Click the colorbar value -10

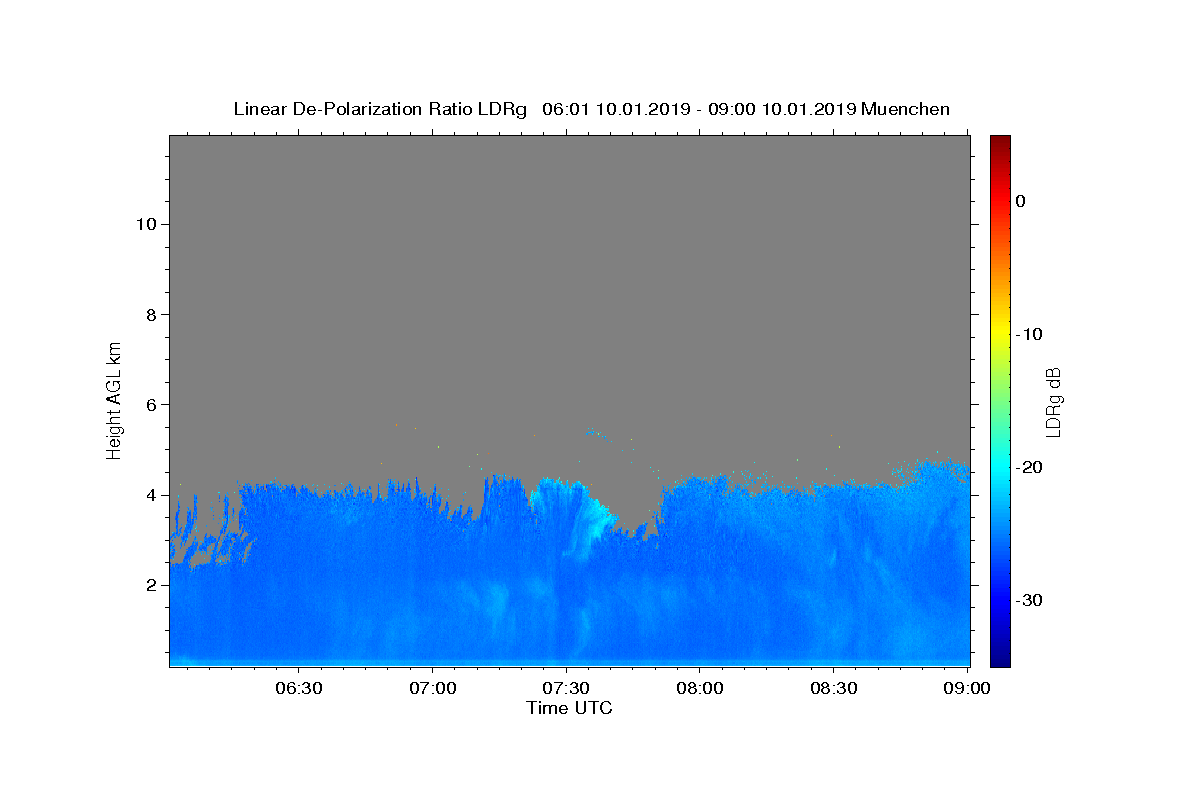[x=1029, y=334]
